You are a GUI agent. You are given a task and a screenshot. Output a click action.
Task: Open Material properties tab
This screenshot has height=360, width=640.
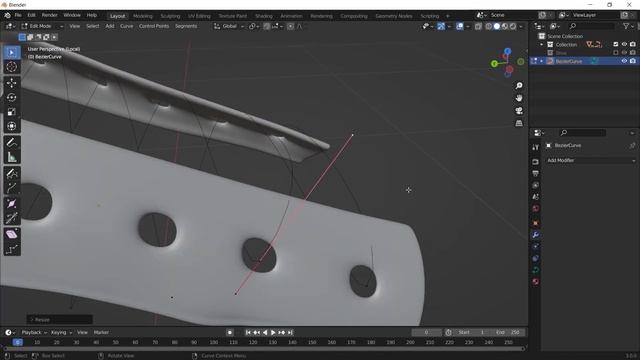point(536,282)
